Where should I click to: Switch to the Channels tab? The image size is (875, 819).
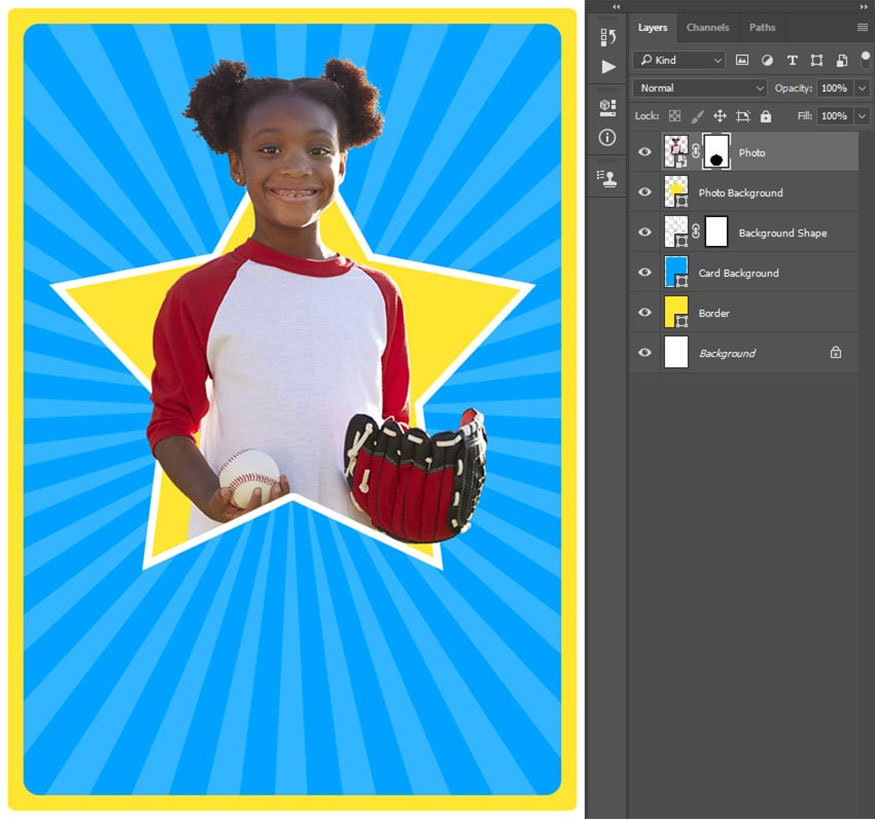coord(707,28)
